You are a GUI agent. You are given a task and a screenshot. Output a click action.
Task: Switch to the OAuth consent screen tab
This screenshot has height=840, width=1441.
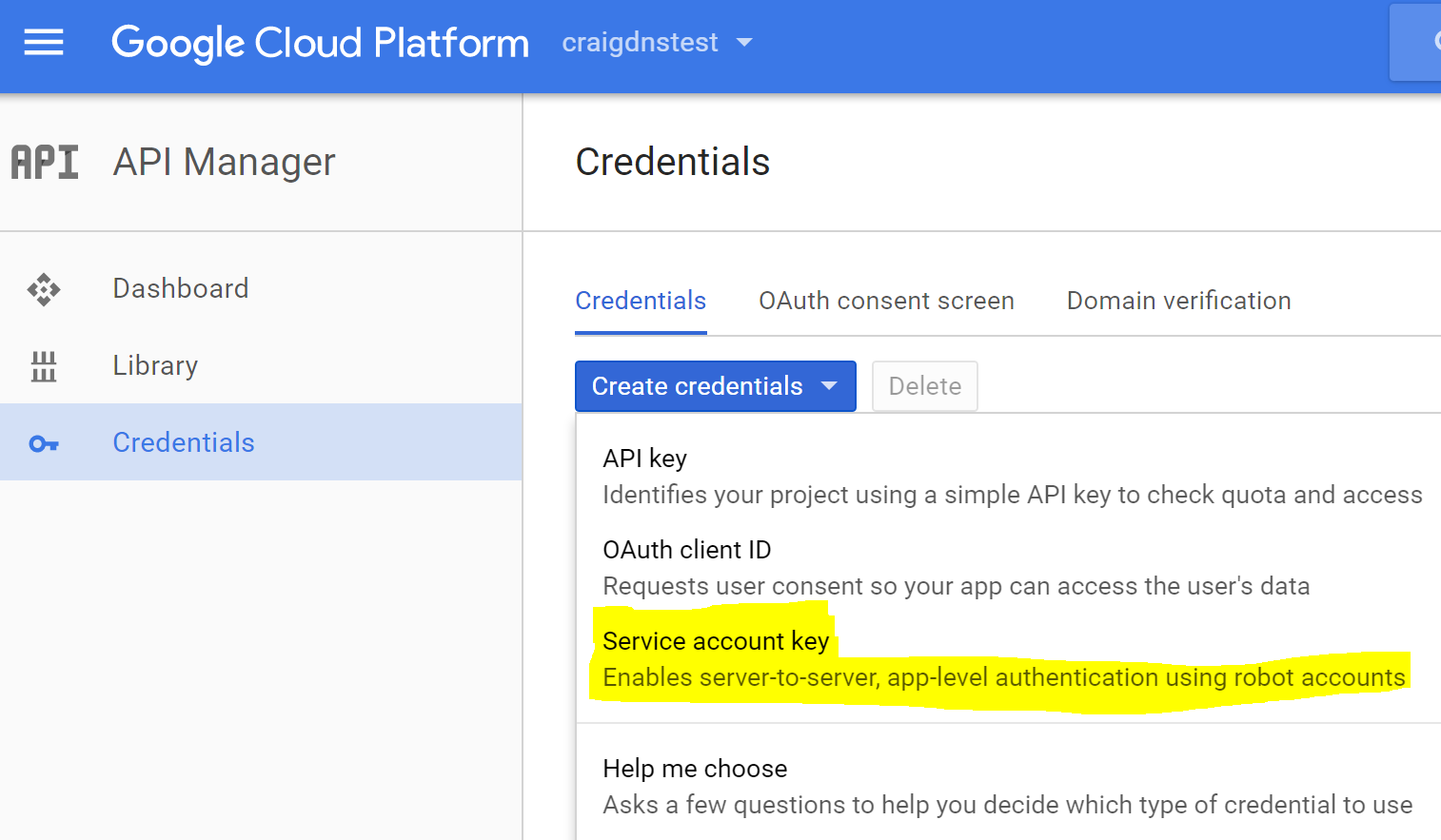(x=886, y=301)
